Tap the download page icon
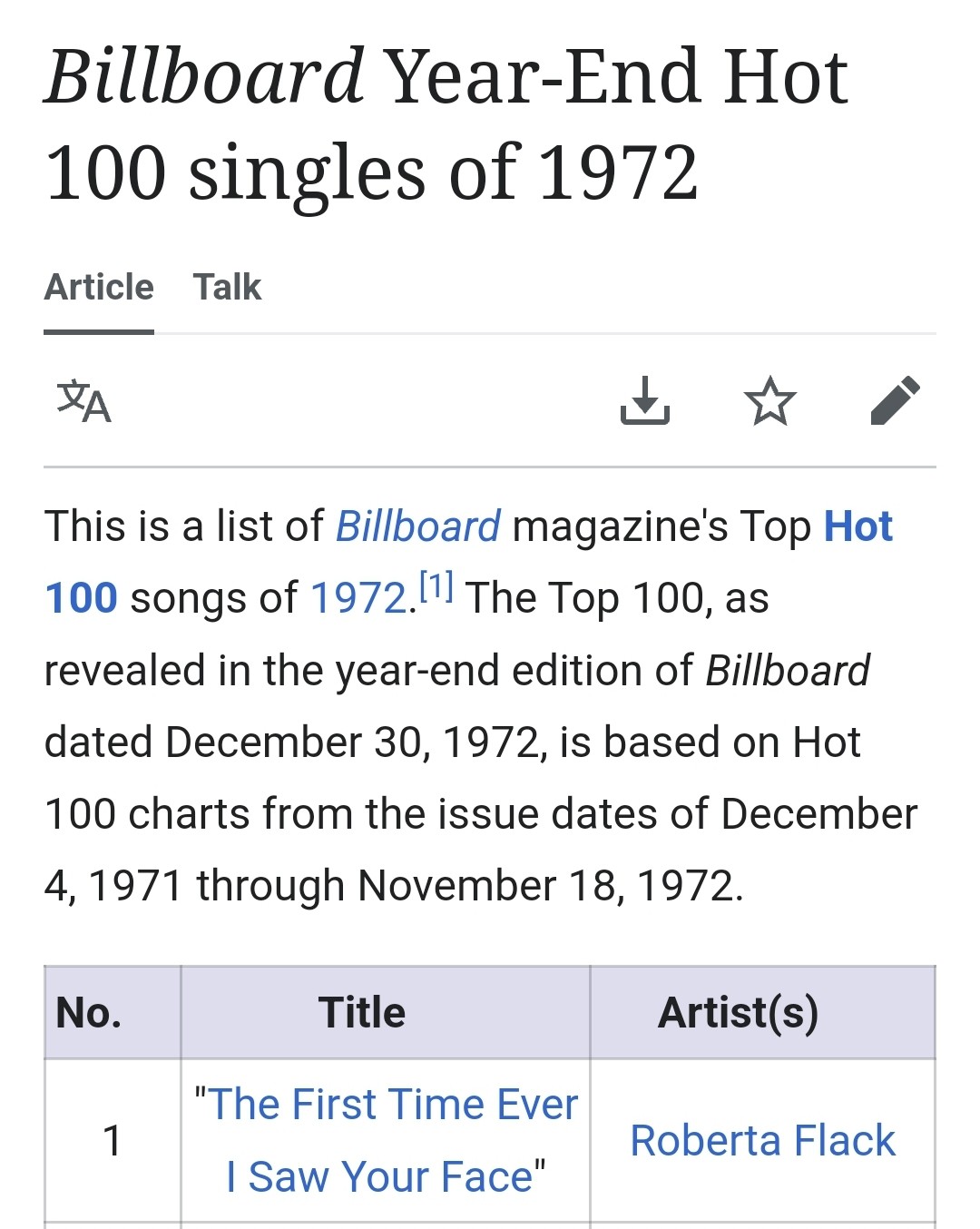This screenshot has width=980, height=1229. 645,401
